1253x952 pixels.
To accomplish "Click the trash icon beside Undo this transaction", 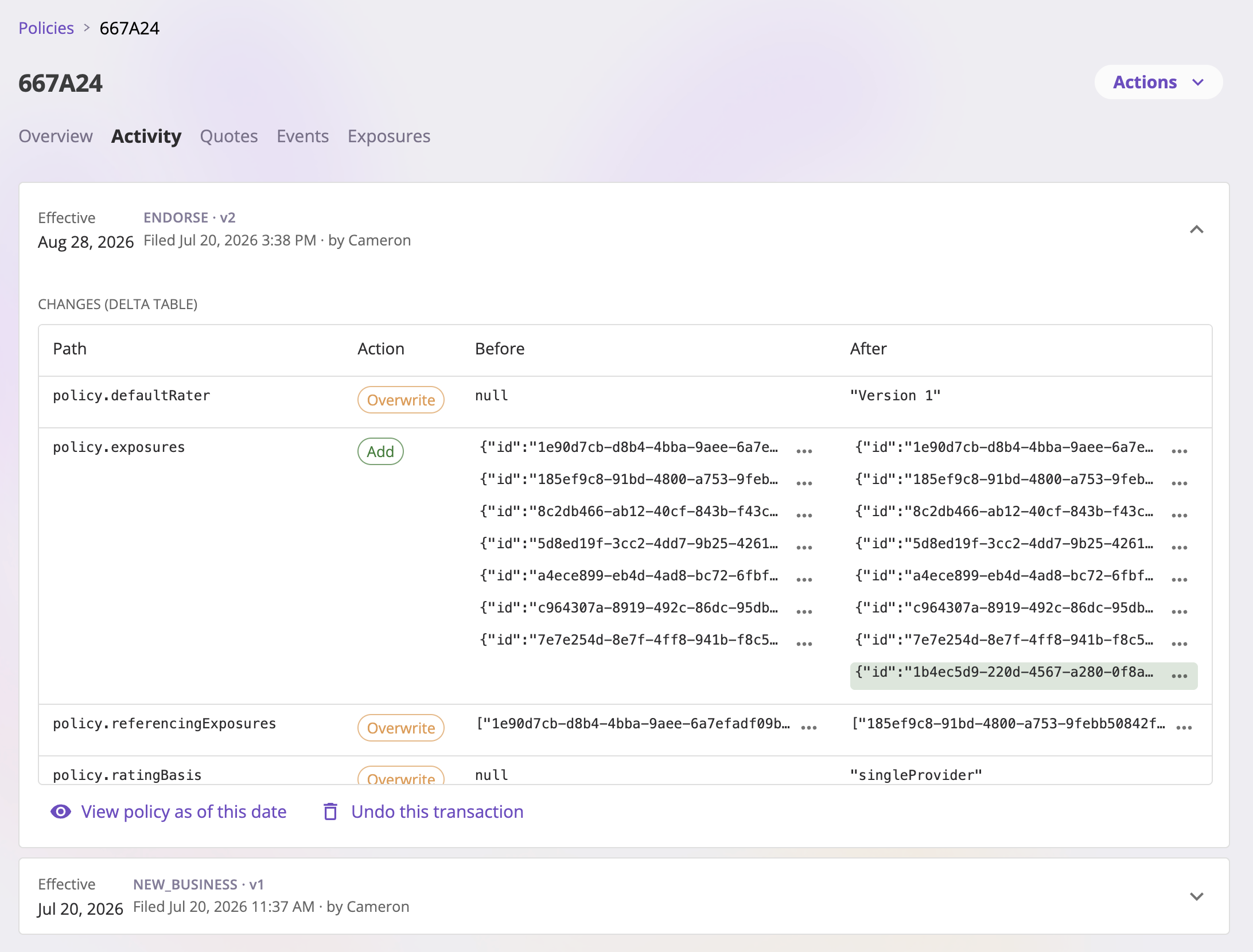I will pos(330,811).
